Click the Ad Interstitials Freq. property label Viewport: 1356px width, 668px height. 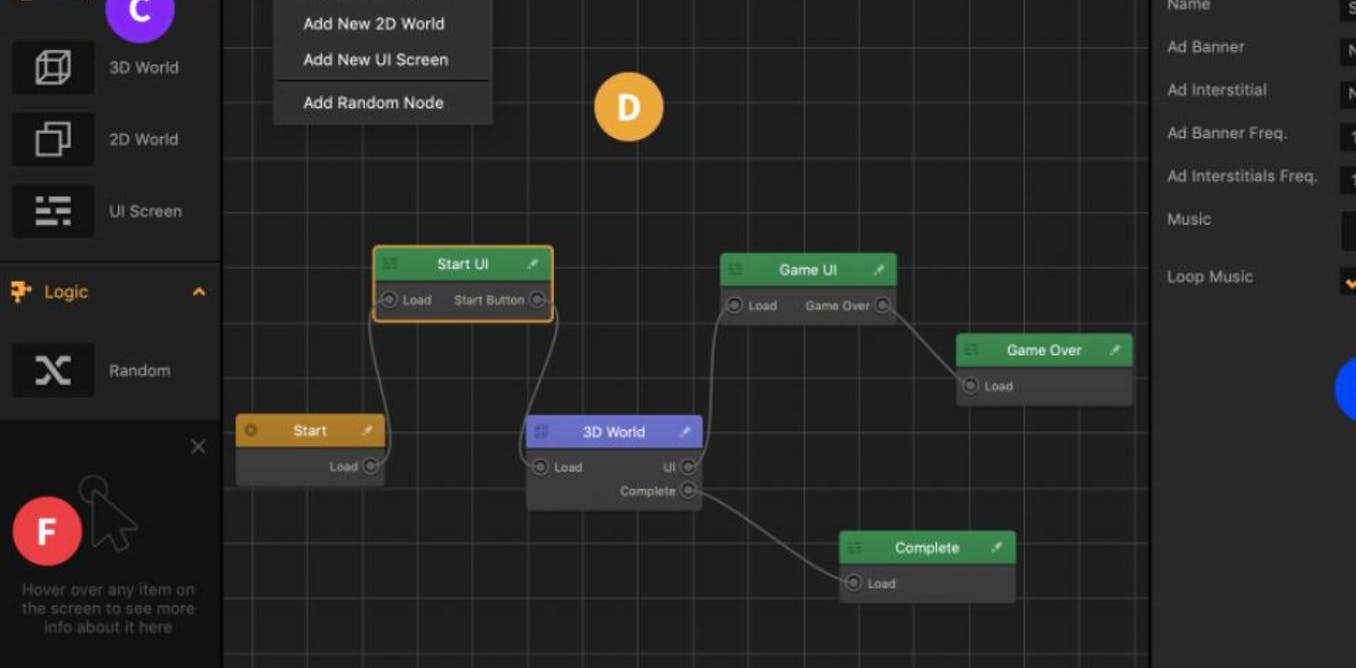pyautogui.click(x=1242, y=176)
